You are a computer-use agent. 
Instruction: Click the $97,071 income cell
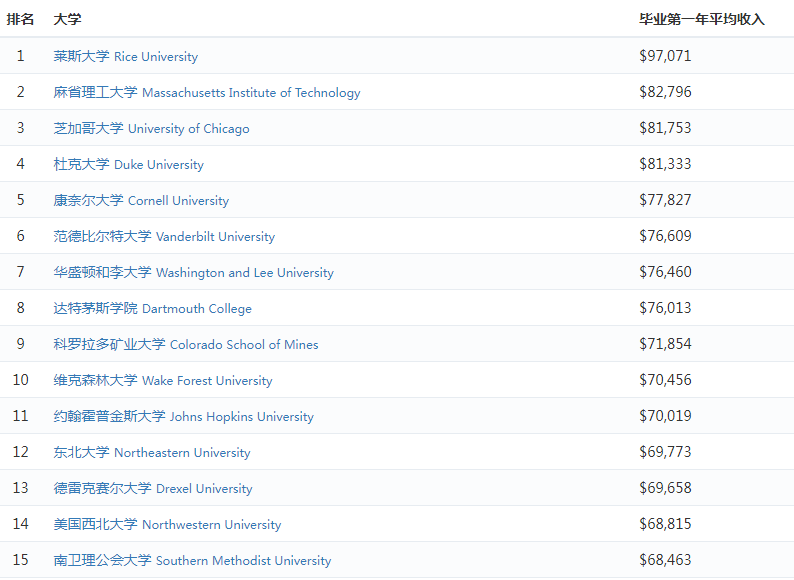click(x=665, y=56)
